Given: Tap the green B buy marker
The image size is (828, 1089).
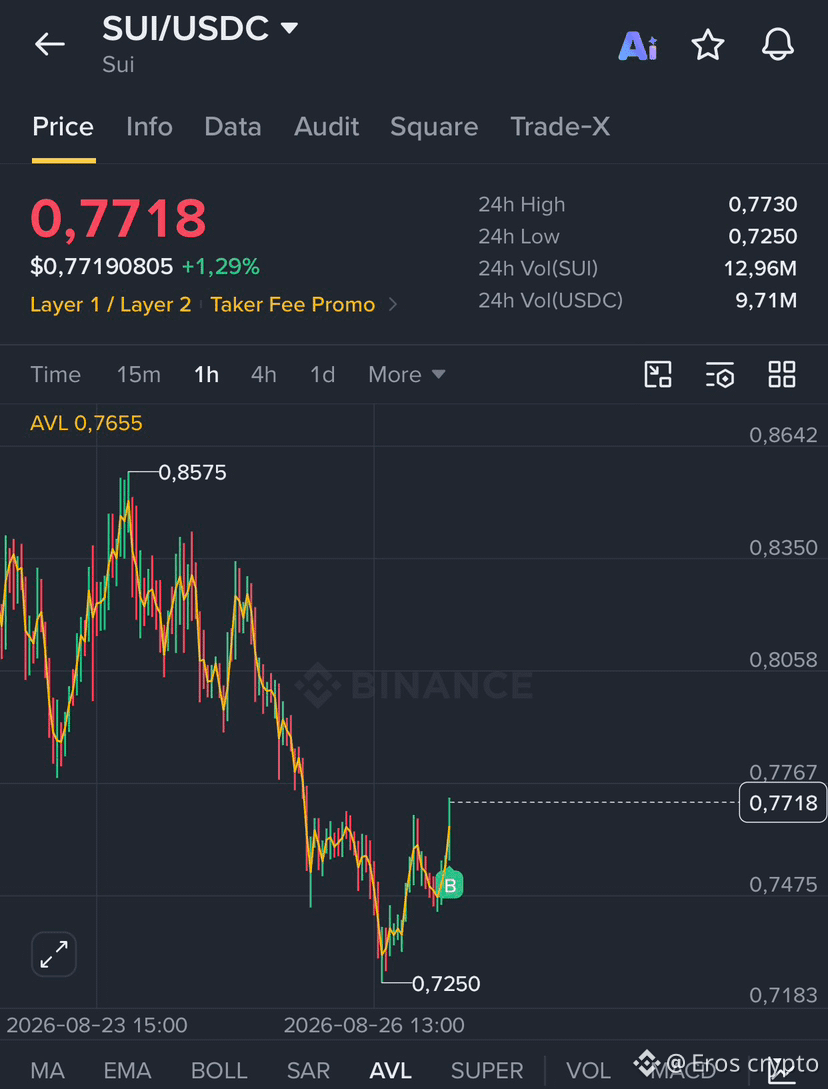Looking at the screenshot, I should click(449, 885).
